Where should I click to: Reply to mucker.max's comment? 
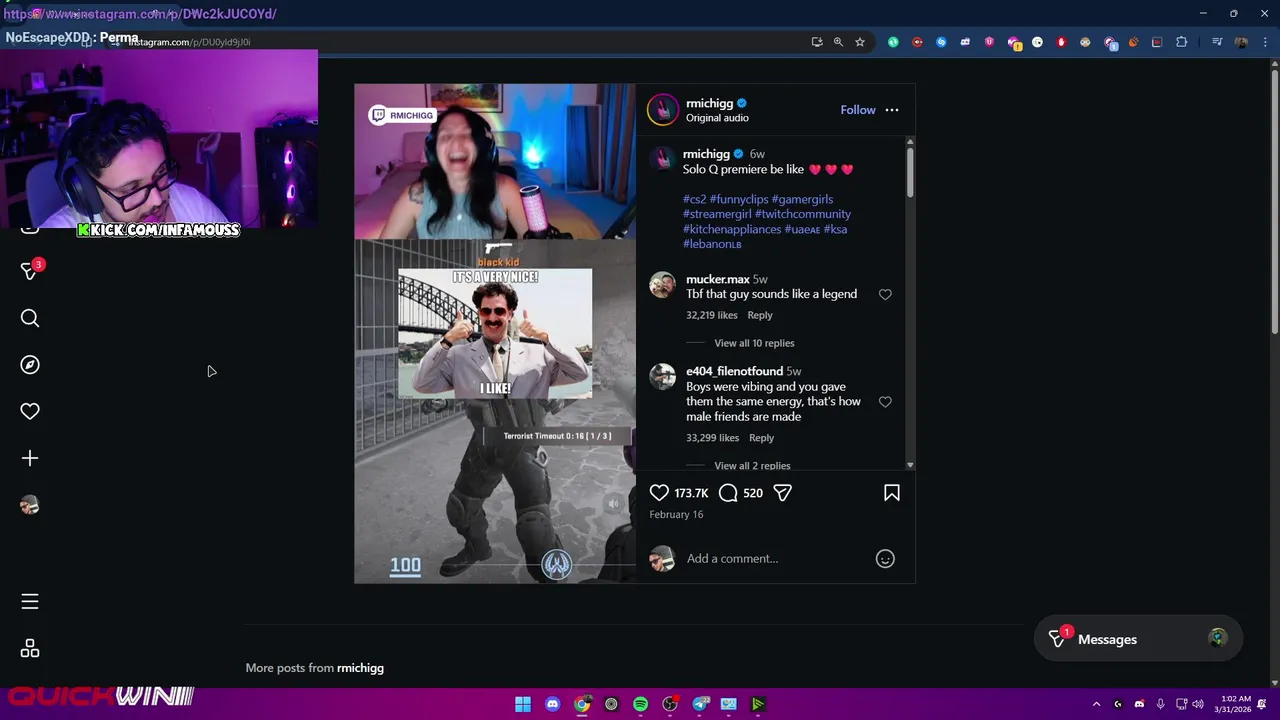click(x=760, y=315)
